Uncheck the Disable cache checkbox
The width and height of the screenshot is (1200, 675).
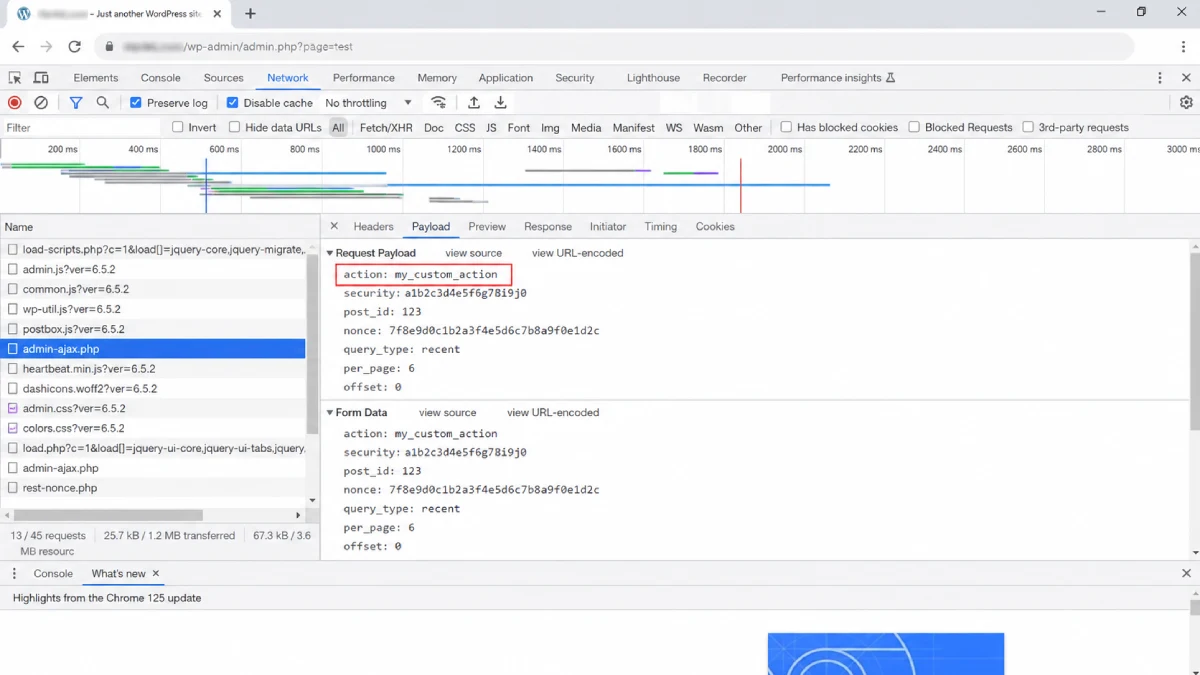coord(232,102)
